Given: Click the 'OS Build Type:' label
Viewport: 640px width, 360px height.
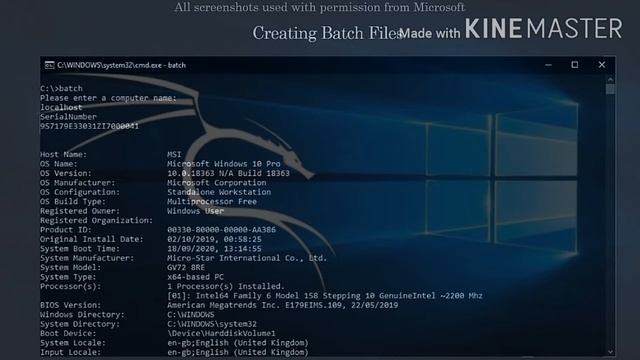Looking at the screenshot, I should pos(73,201).
